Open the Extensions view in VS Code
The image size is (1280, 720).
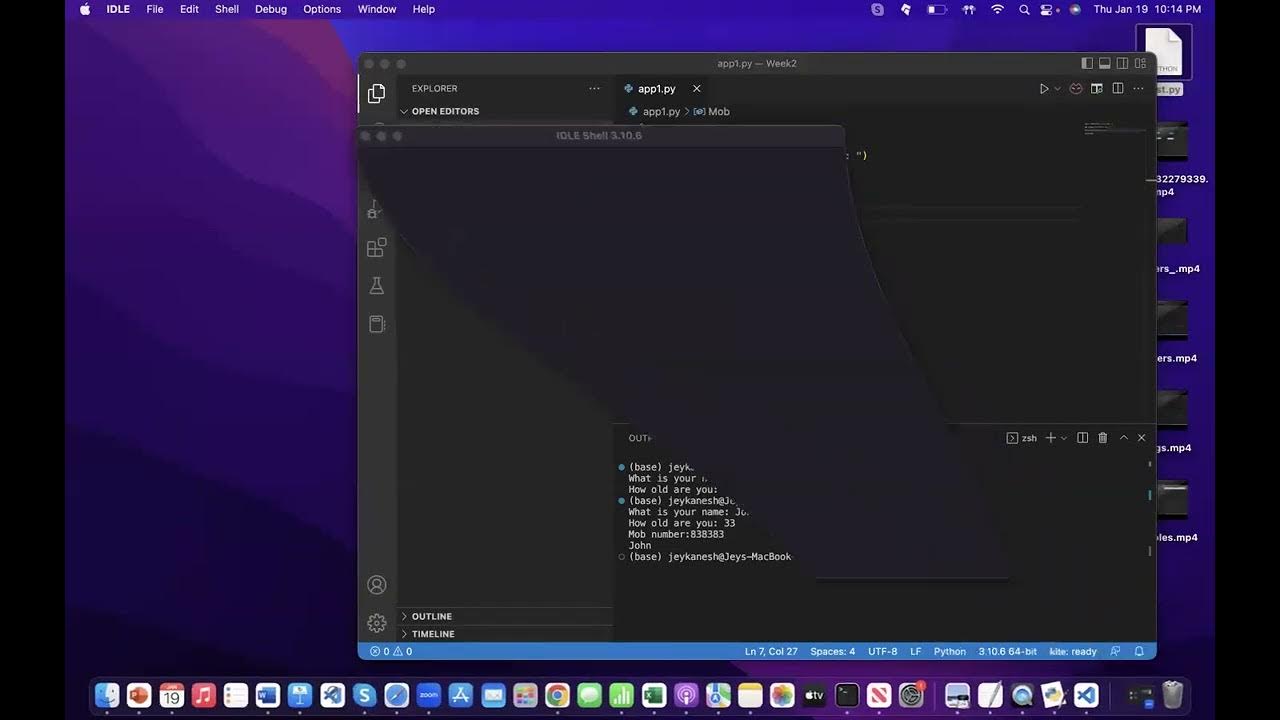[376, 248]
